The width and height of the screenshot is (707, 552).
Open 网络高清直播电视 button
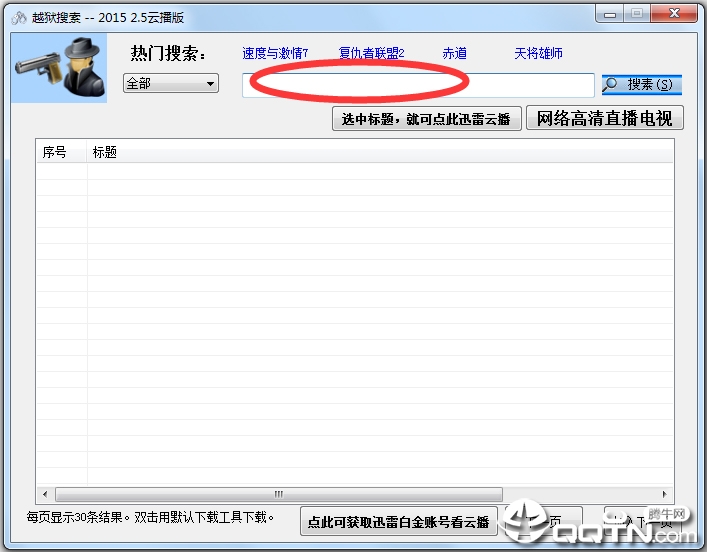(x=605, y=118)
